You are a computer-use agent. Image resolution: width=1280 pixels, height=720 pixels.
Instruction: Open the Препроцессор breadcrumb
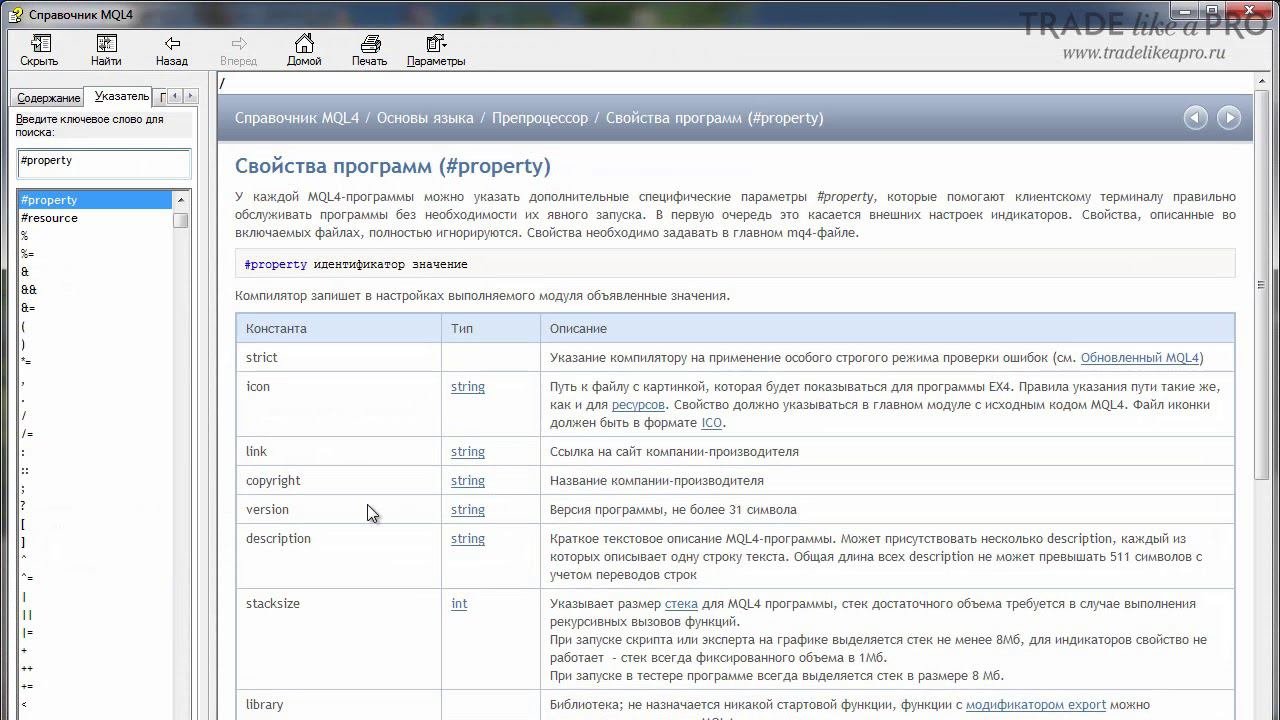coord(540,118)
